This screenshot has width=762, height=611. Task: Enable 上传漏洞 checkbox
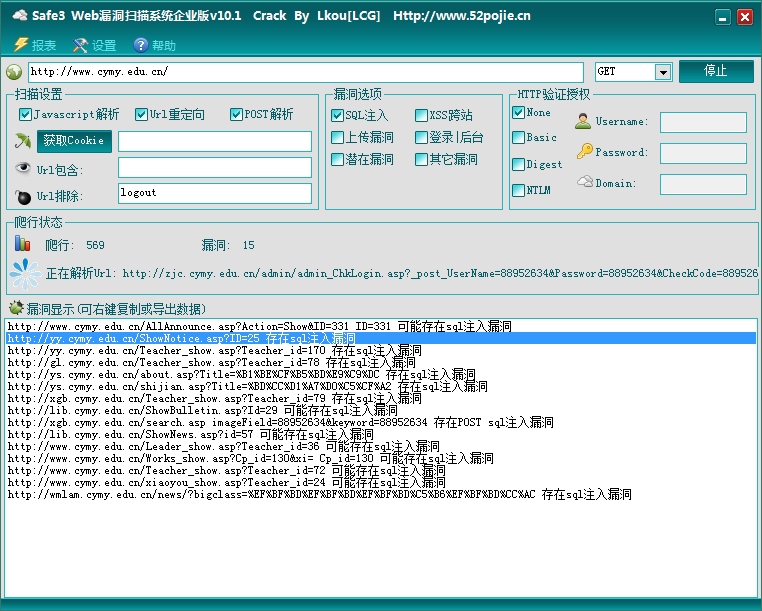[337, 138]
